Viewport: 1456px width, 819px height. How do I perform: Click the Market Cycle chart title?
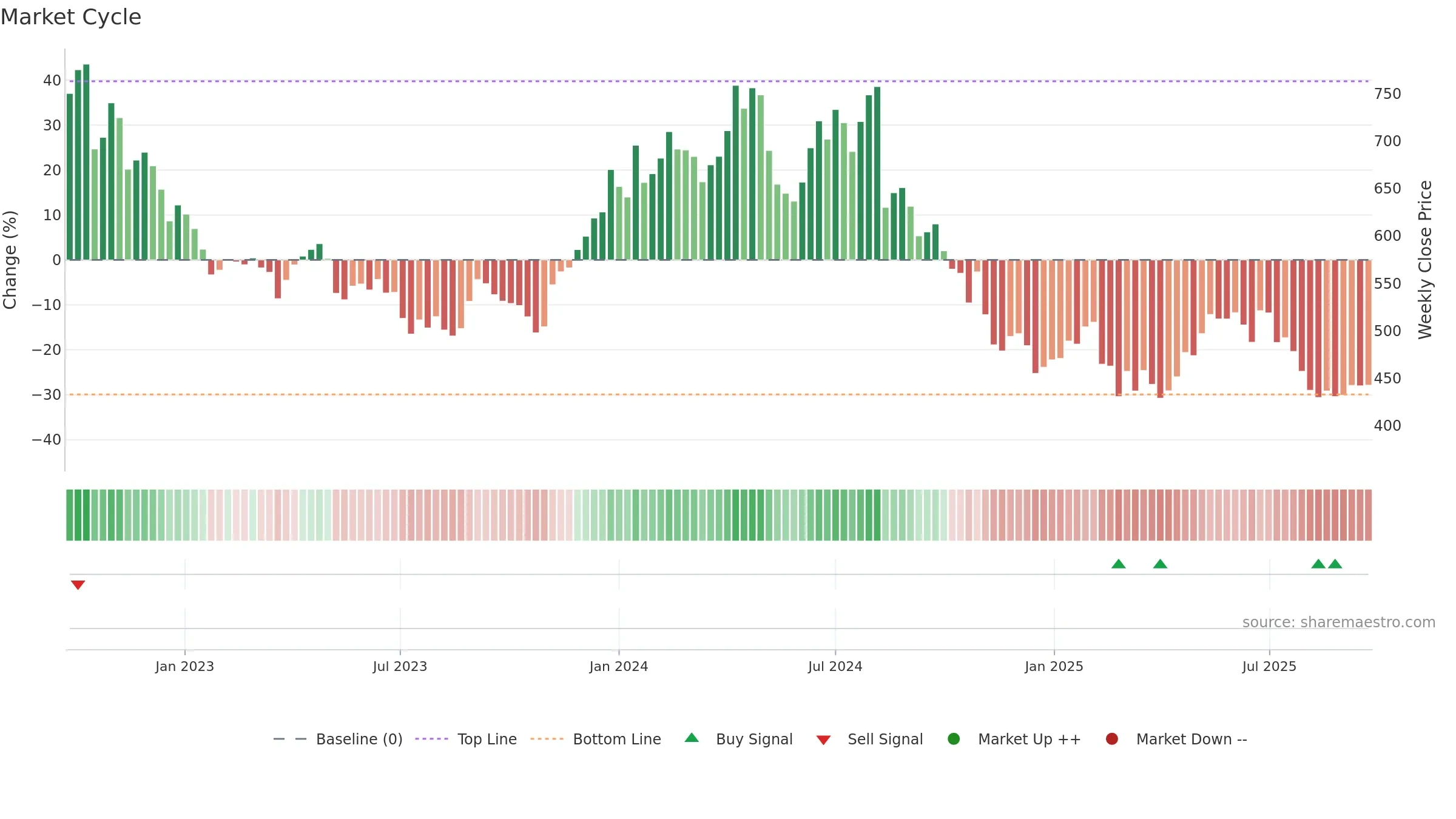point(71,17)
